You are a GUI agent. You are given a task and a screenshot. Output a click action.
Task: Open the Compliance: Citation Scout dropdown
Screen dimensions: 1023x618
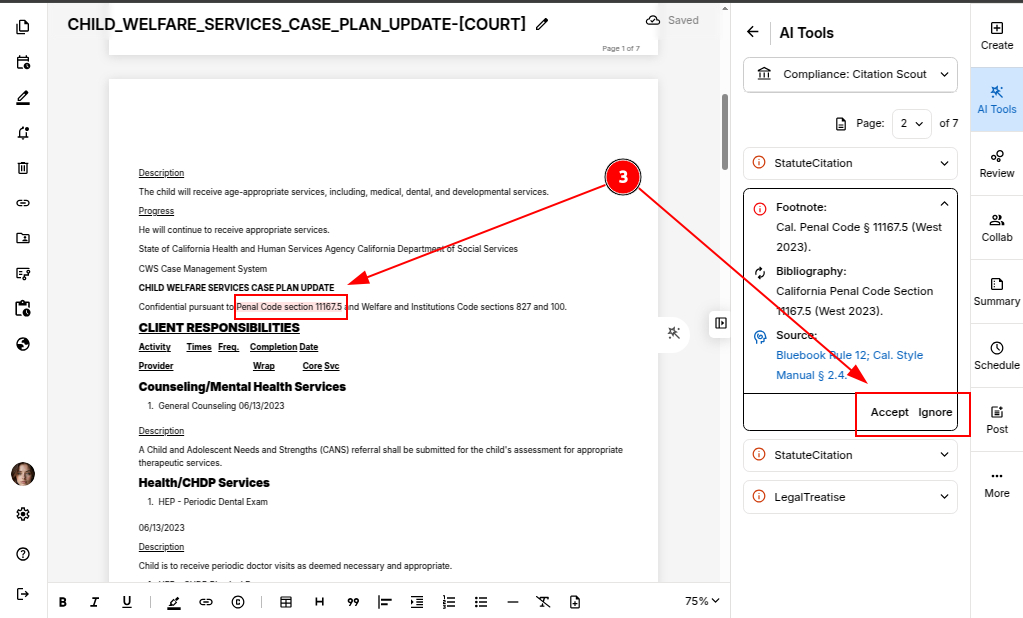[x=850, y=74]
